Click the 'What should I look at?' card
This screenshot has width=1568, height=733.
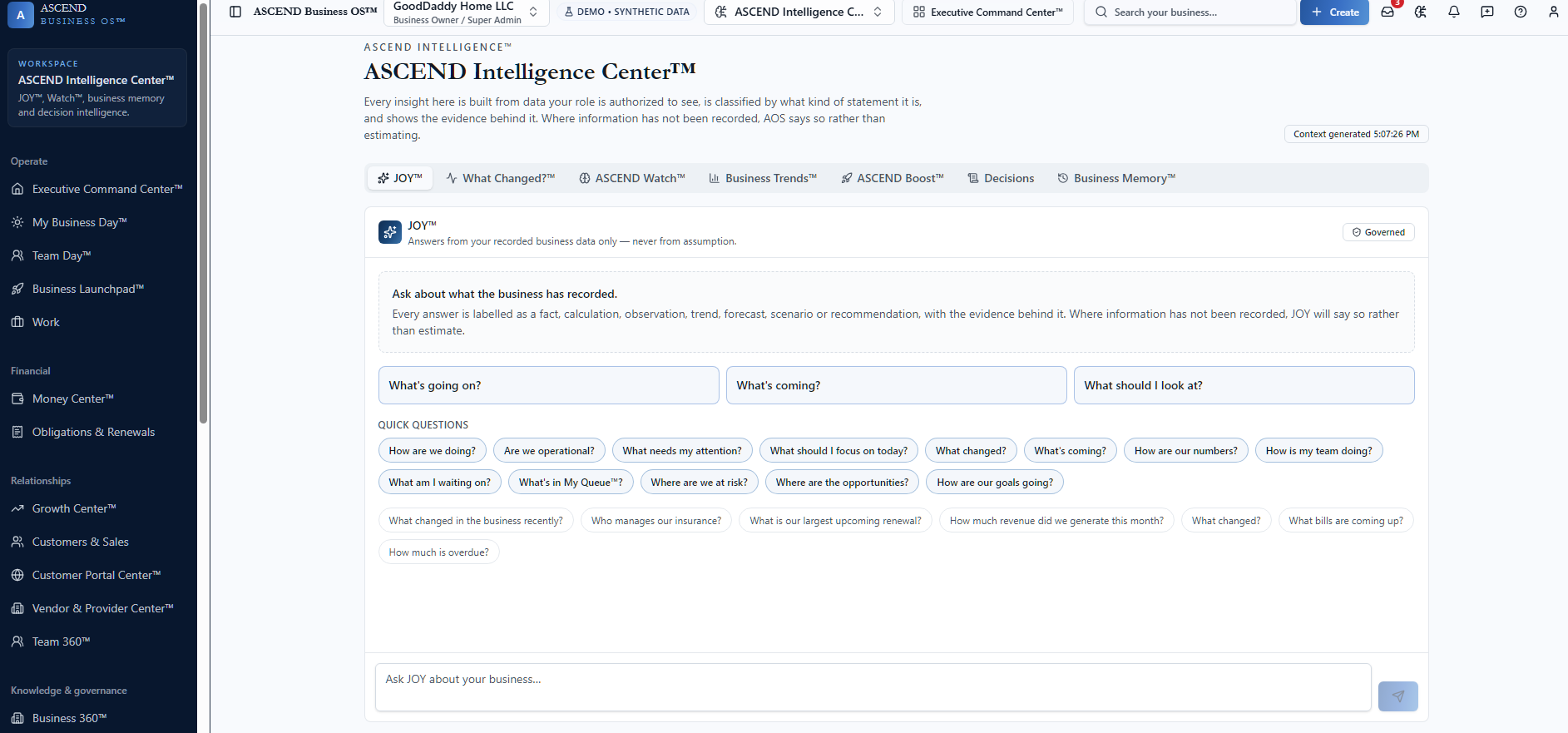click(1244, 385)
